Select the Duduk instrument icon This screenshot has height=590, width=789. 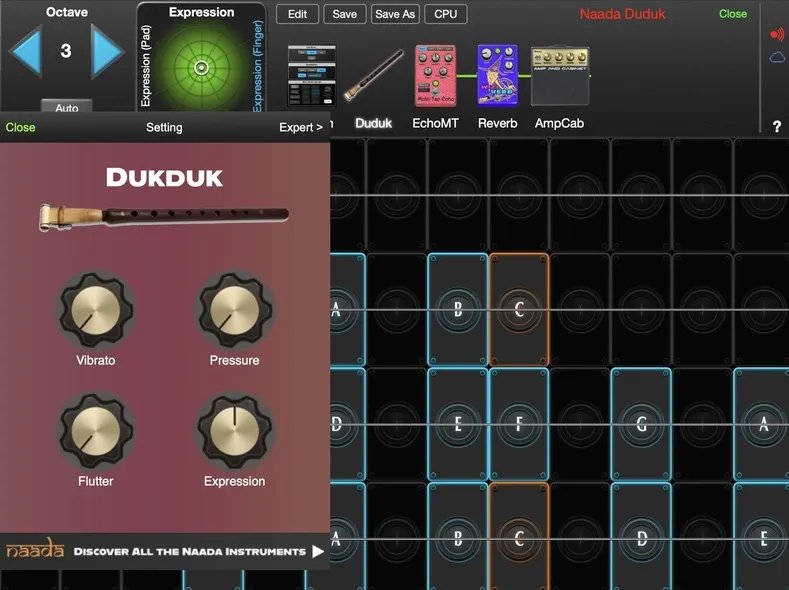tap(374, 75)
